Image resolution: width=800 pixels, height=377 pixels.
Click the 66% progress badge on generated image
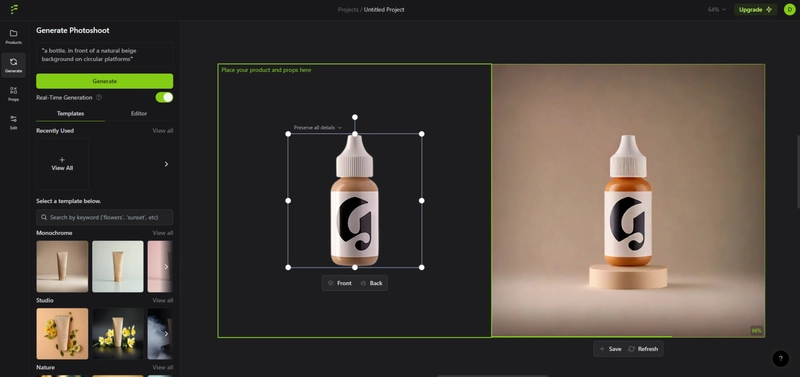(757, 331)
